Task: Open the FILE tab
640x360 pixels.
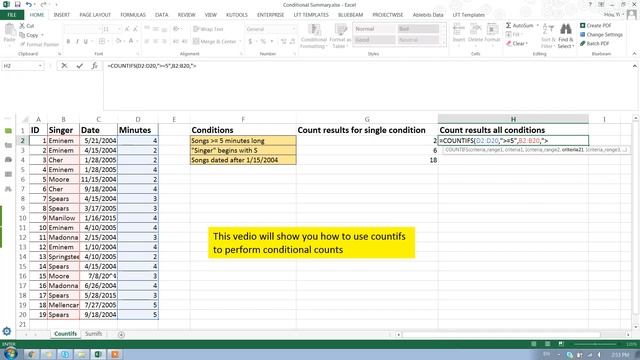Action: click(12, 15)
